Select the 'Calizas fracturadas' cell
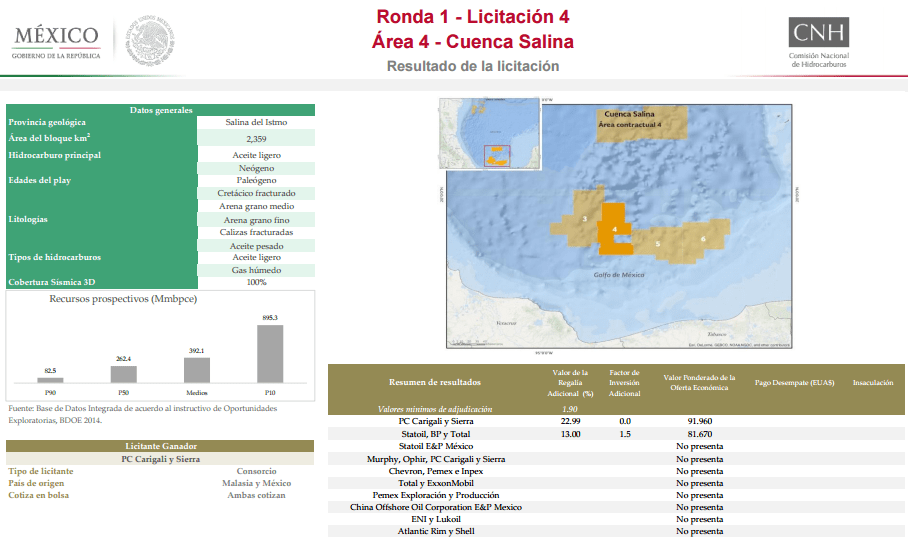The width and height of the screenshot is (908, 538). [256, 232]
